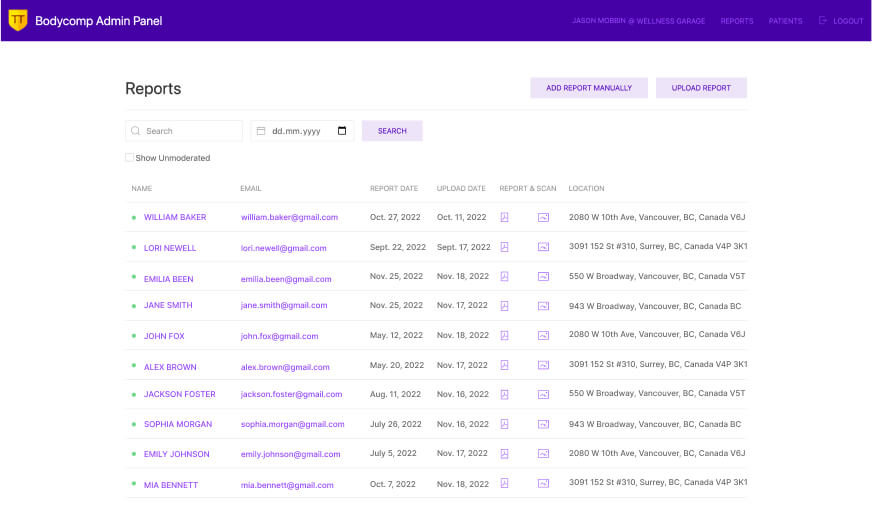This screenshot has width=872, height=506.
Task: Open Lori Newell's scan image icon
Action: 543,247
